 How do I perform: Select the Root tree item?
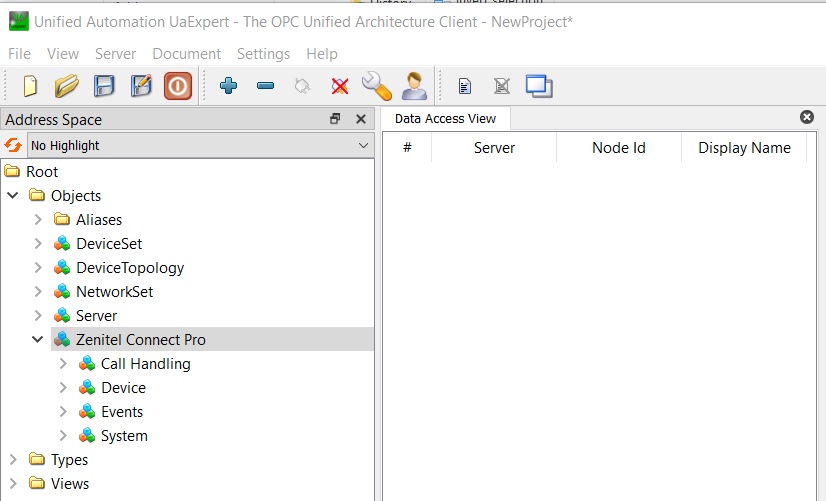pyautogui.click(x=42, y=172)
